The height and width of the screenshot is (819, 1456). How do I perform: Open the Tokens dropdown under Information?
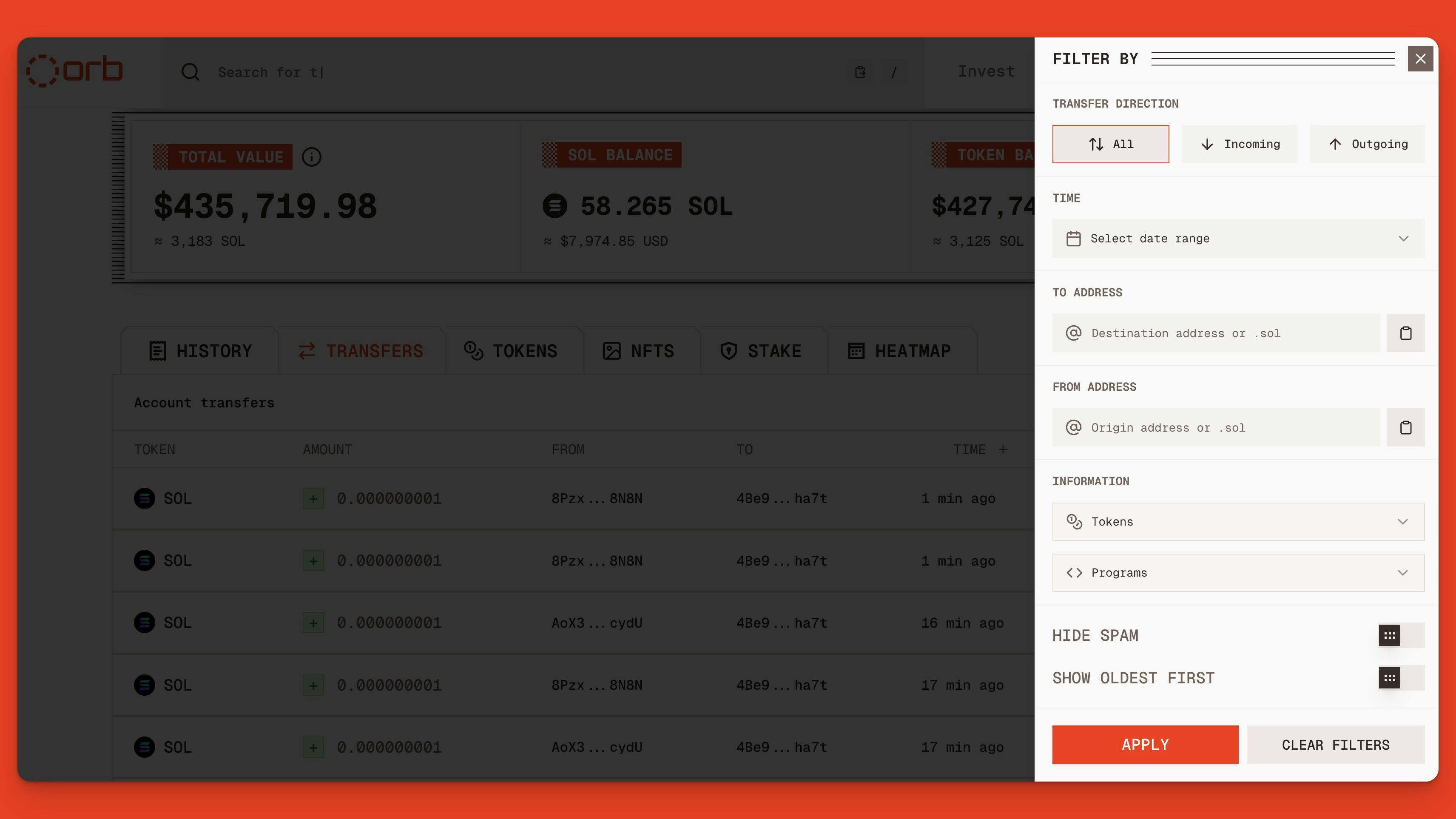coord(1238,521)
